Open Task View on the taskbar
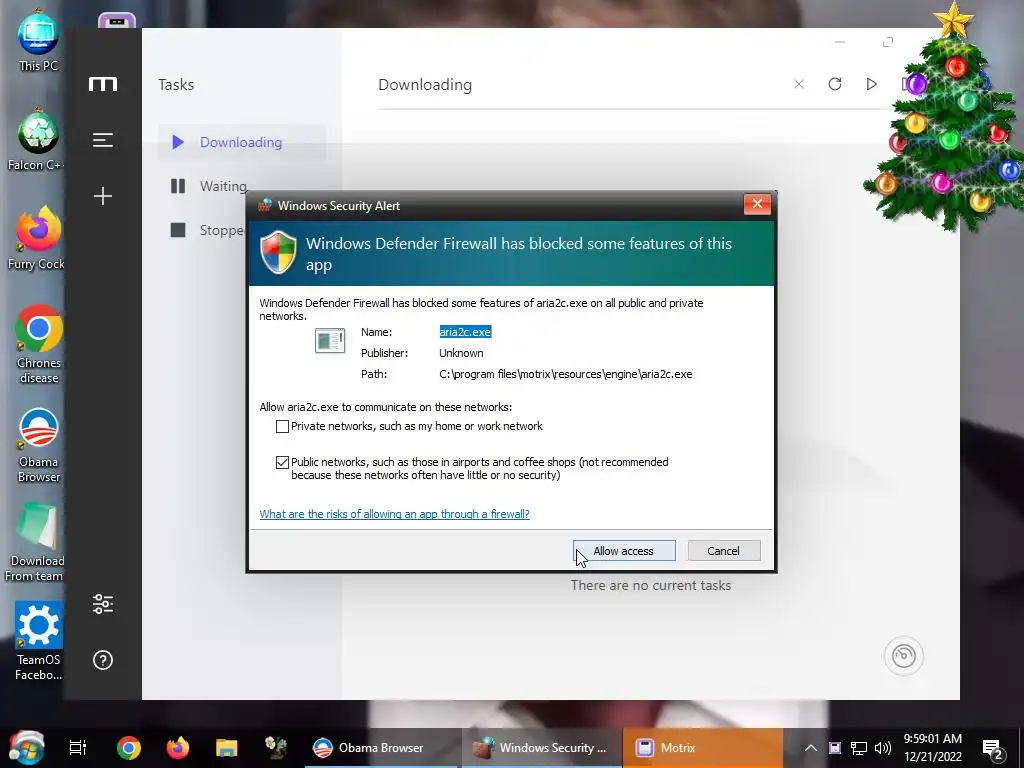 pos(78,748)
